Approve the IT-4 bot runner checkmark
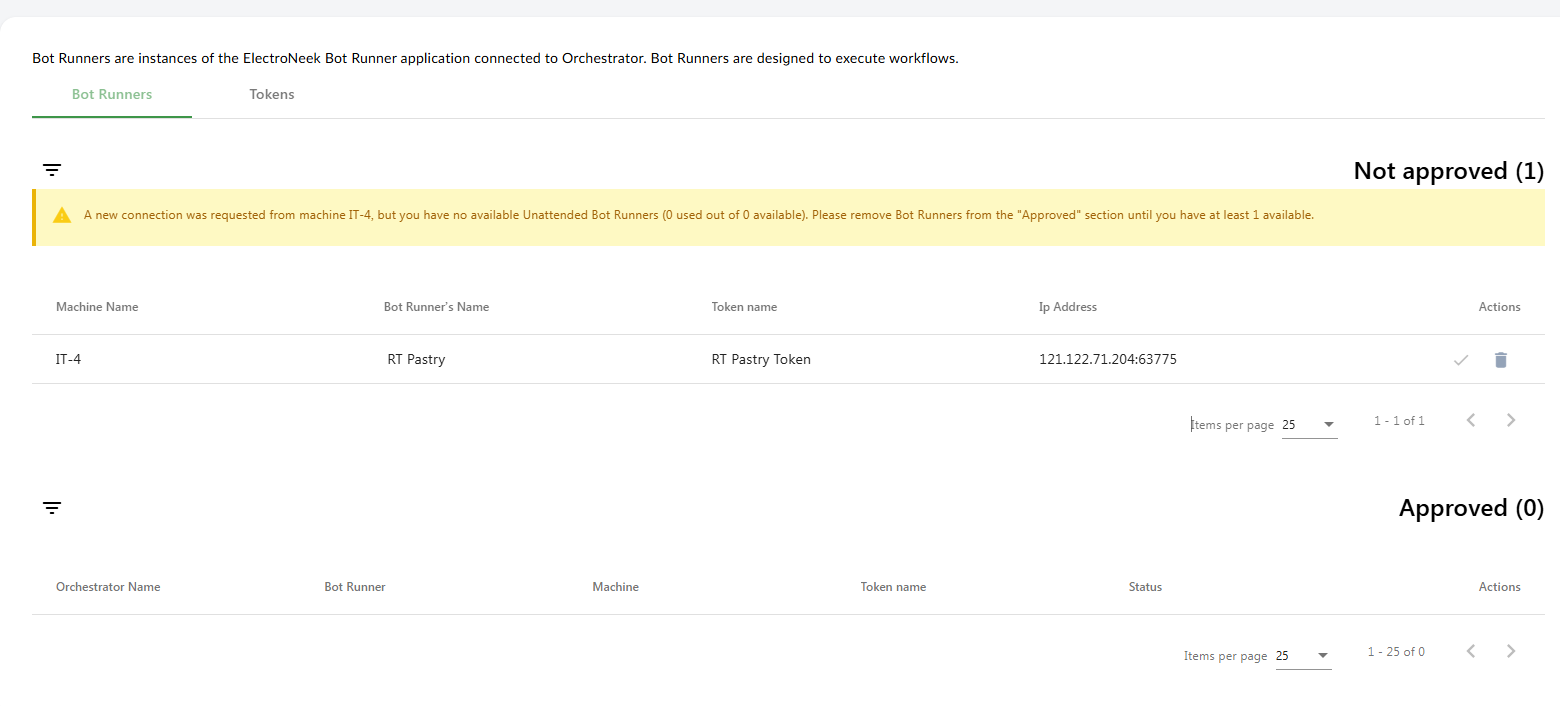 (1461, 360)
